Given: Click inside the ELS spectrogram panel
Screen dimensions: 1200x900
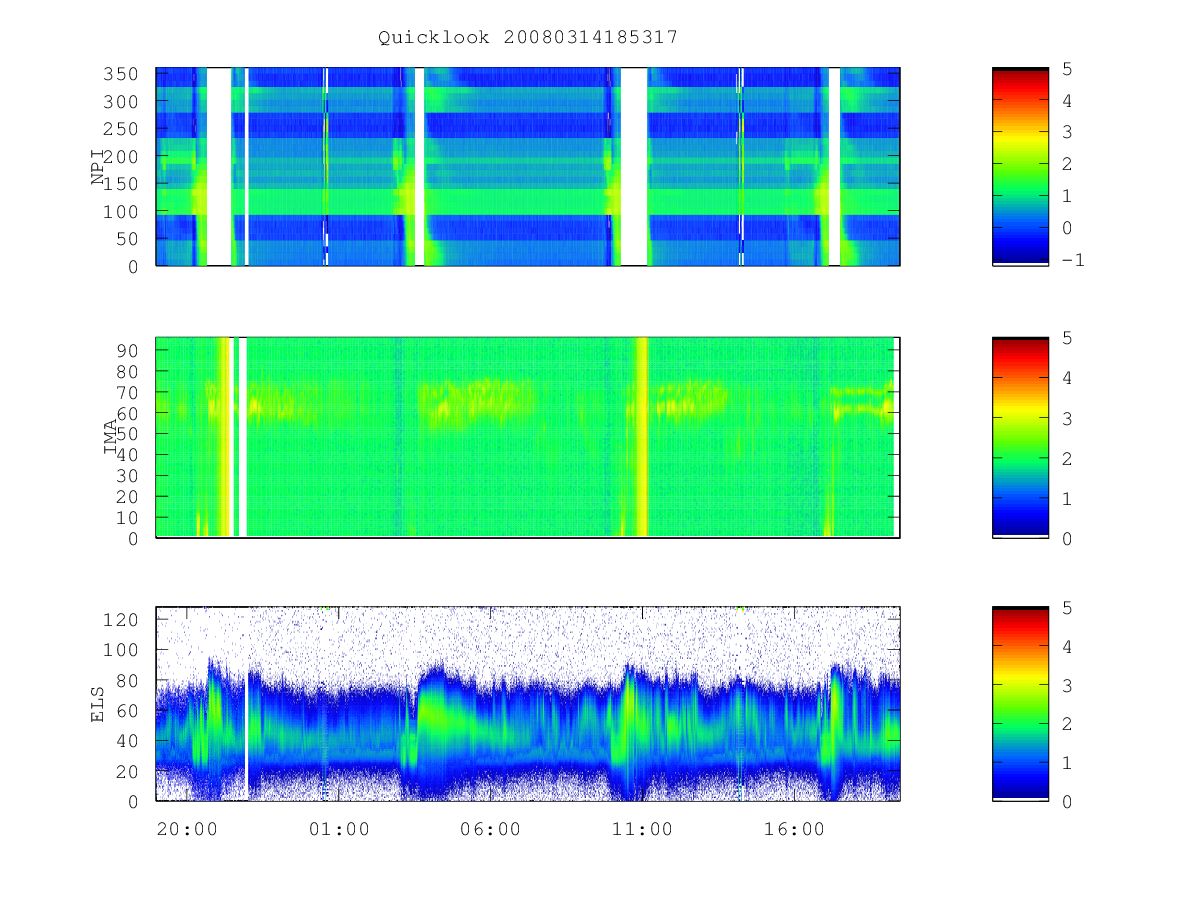Looking at the screenshot, I should (528, 703).
